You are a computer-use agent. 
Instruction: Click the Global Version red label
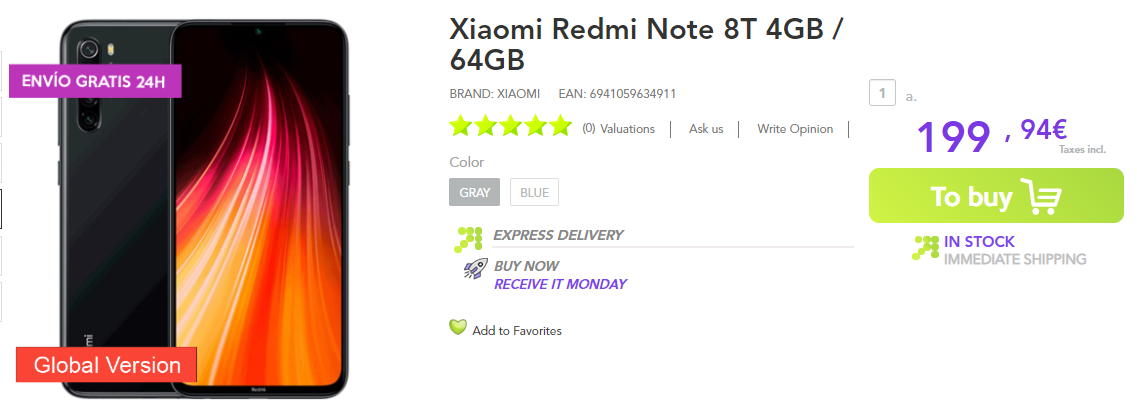tap(107, 365)
